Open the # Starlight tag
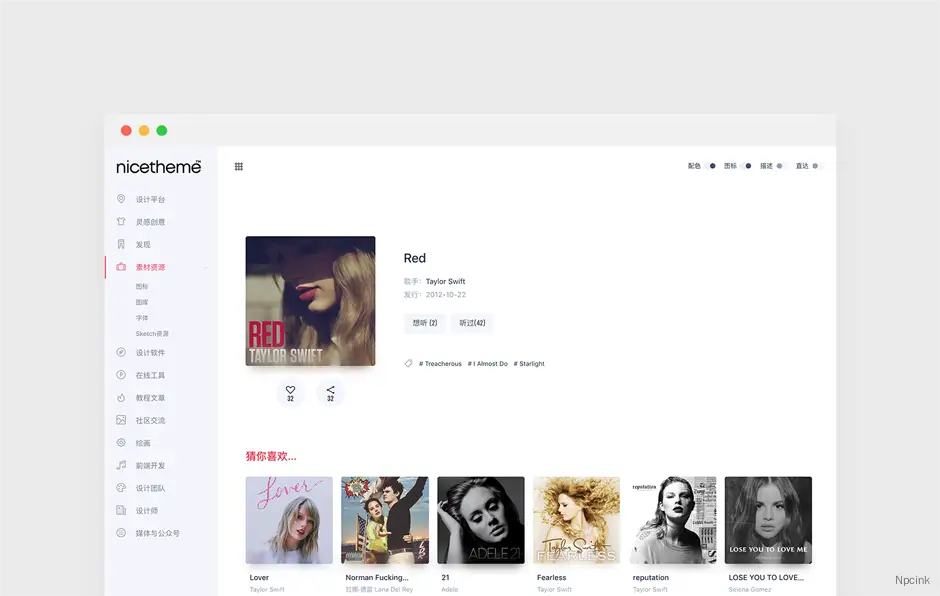The height and width of the screenshot is (596, 940). [529, 363]
